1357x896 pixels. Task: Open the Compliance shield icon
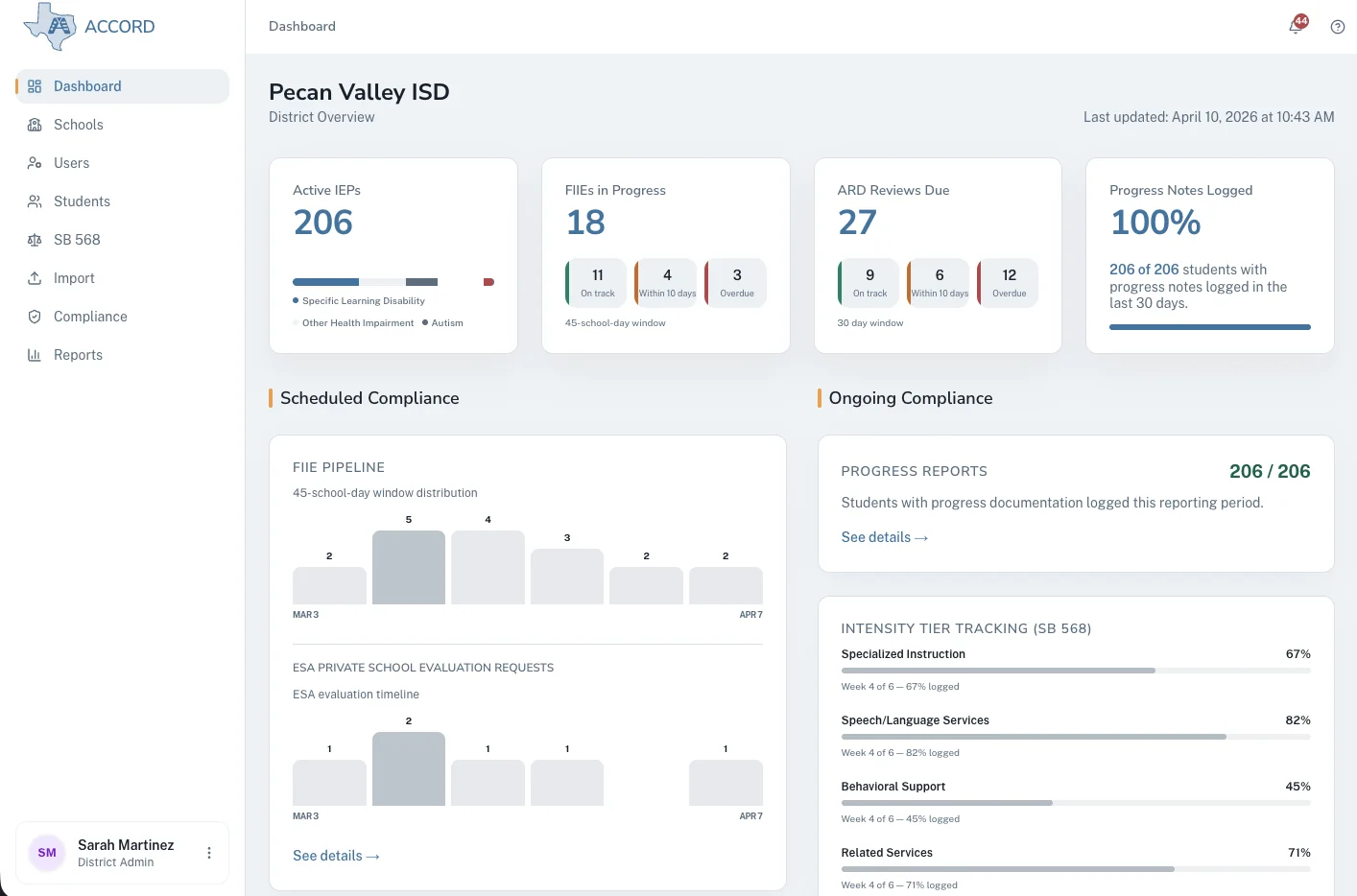point(35,317)
